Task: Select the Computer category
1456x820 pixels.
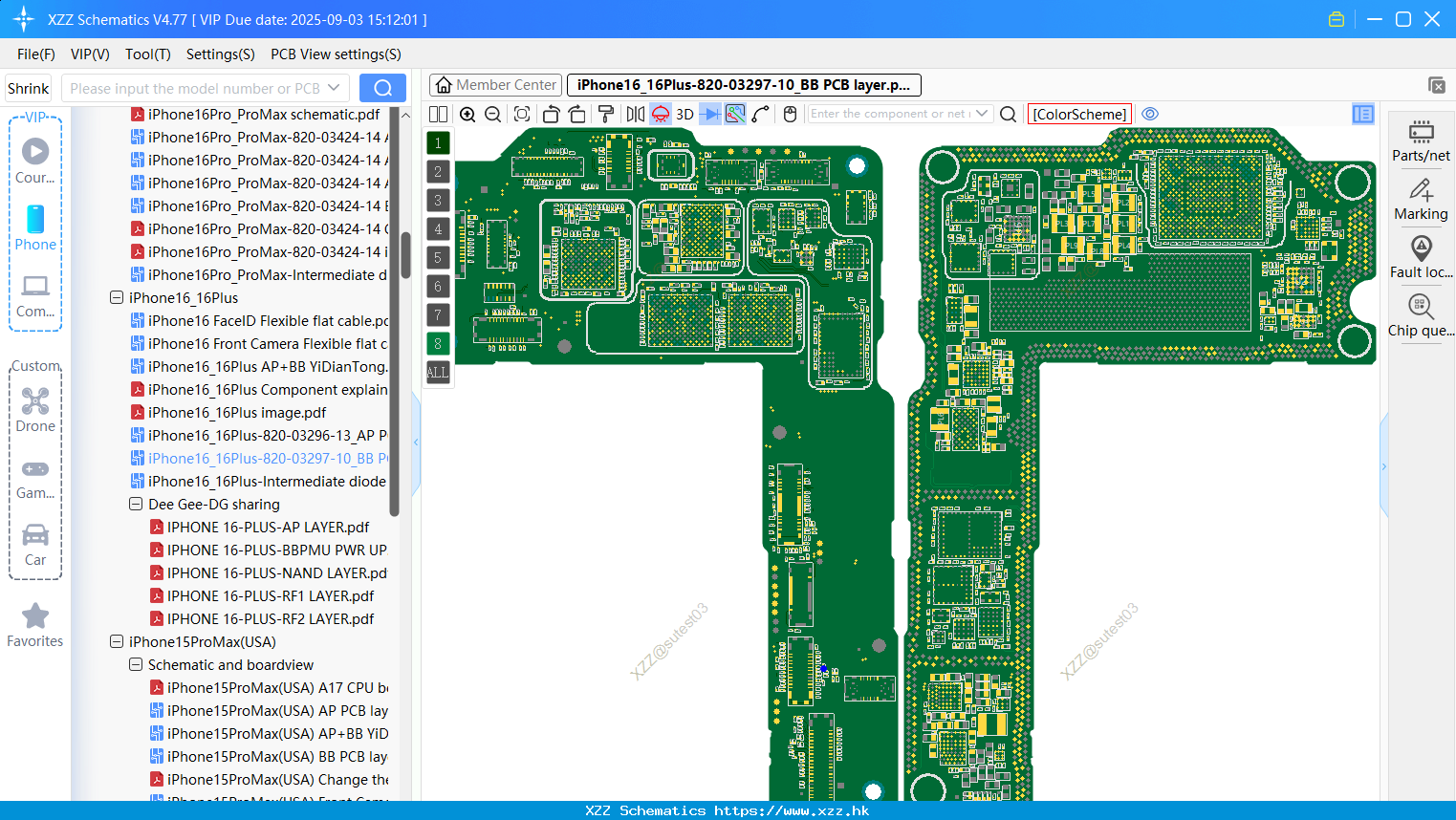Action: 35,295
